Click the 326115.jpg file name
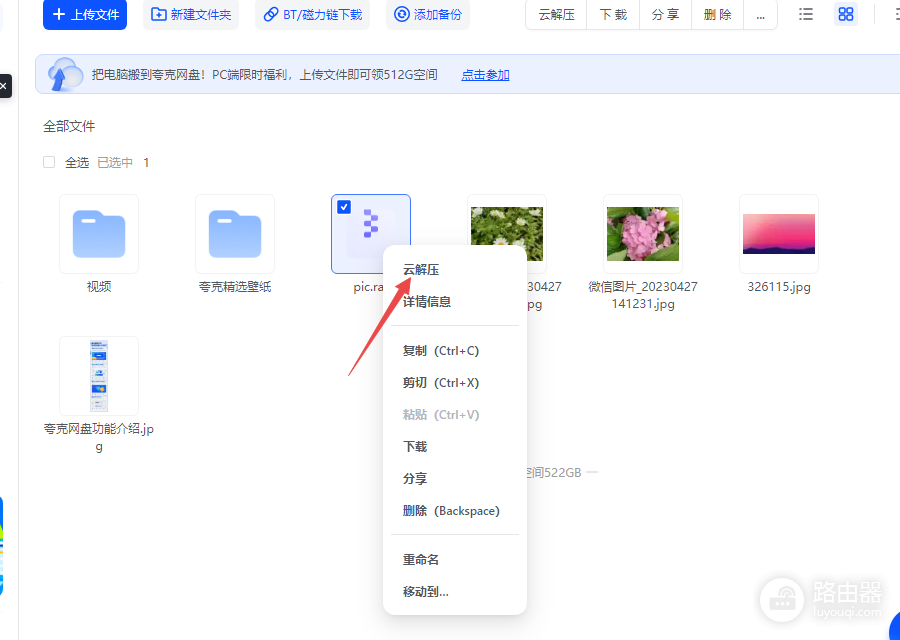The image size is (900, 640). 779,287
